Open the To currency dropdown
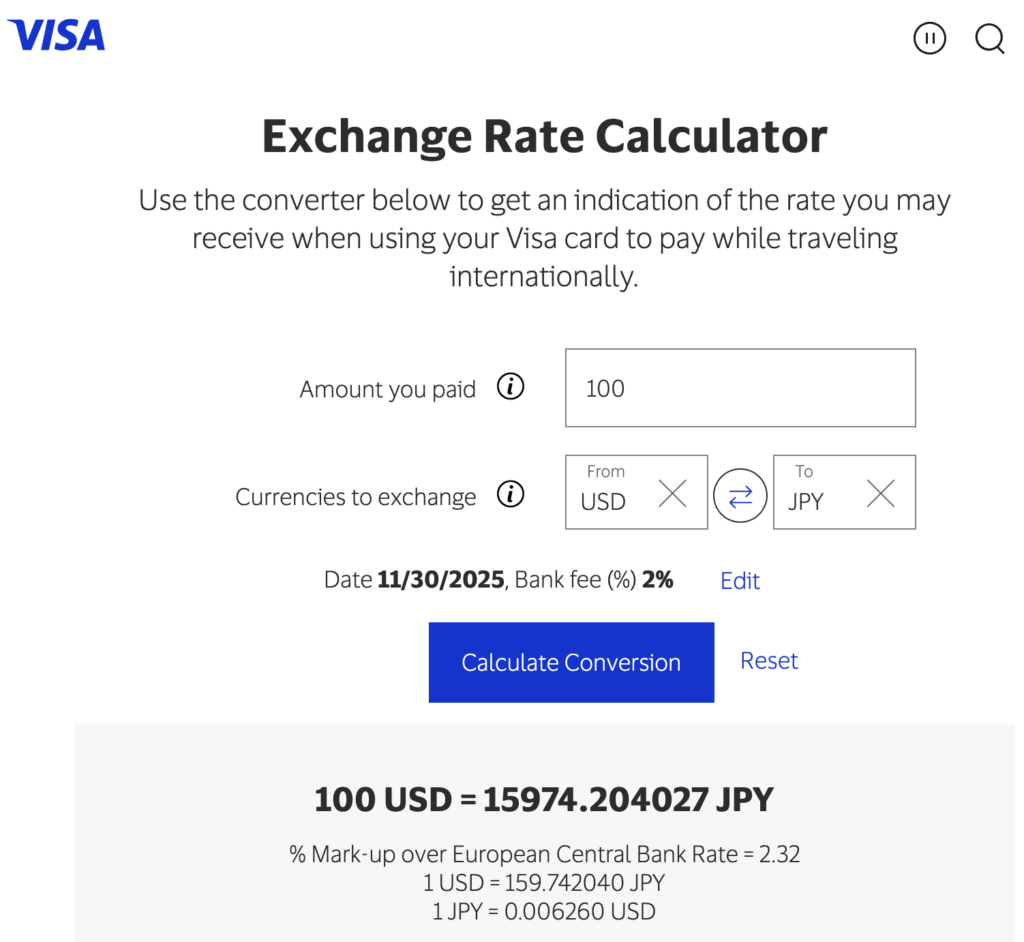The height and width of the screenshot is (942, 1024). point(815,493)
